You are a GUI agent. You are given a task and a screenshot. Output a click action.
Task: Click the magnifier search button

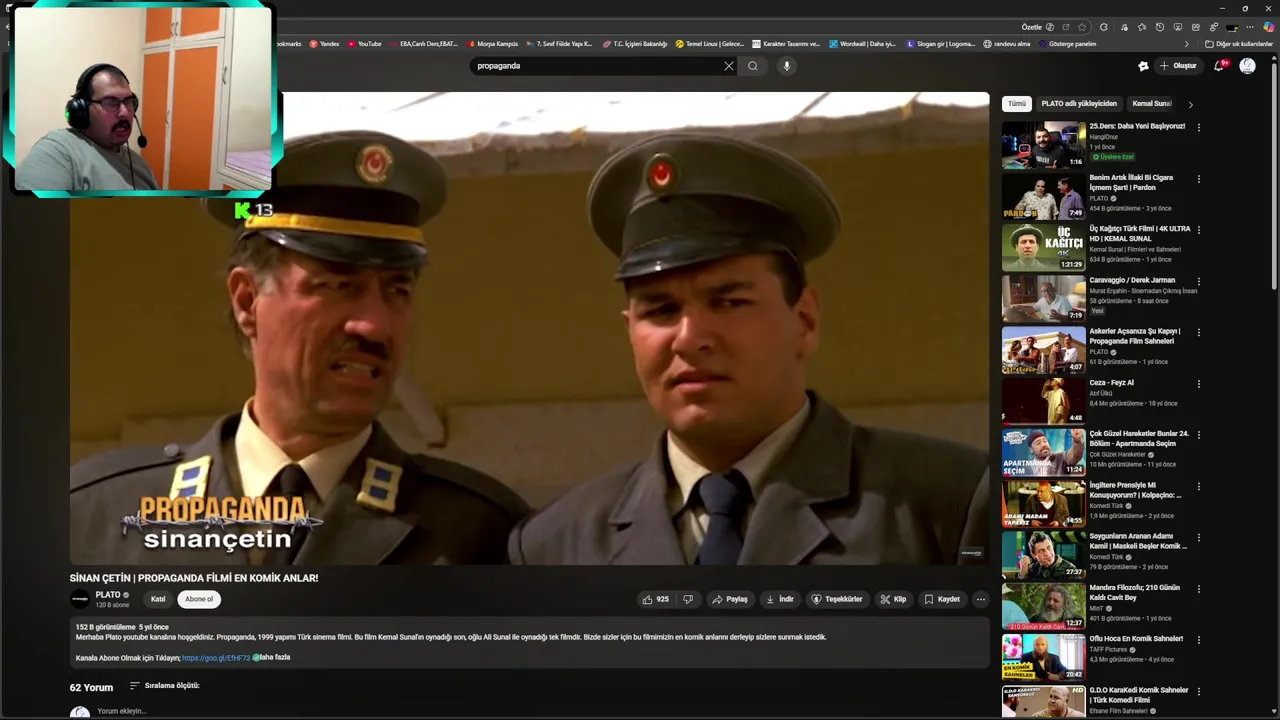point(753,66)
